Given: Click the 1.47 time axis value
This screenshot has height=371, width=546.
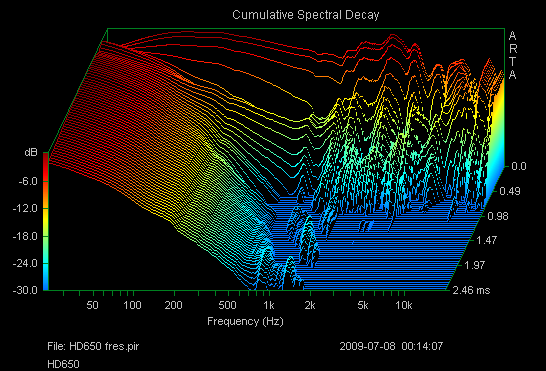Looking at the screenshot, I should click(486, 240).
